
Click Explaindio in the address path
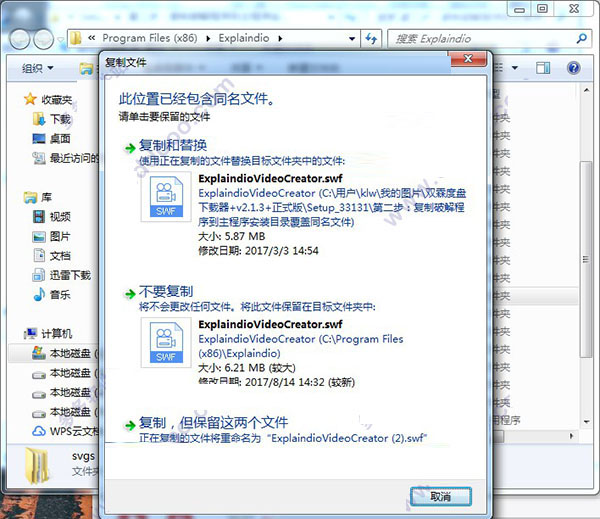pos(244,38)
